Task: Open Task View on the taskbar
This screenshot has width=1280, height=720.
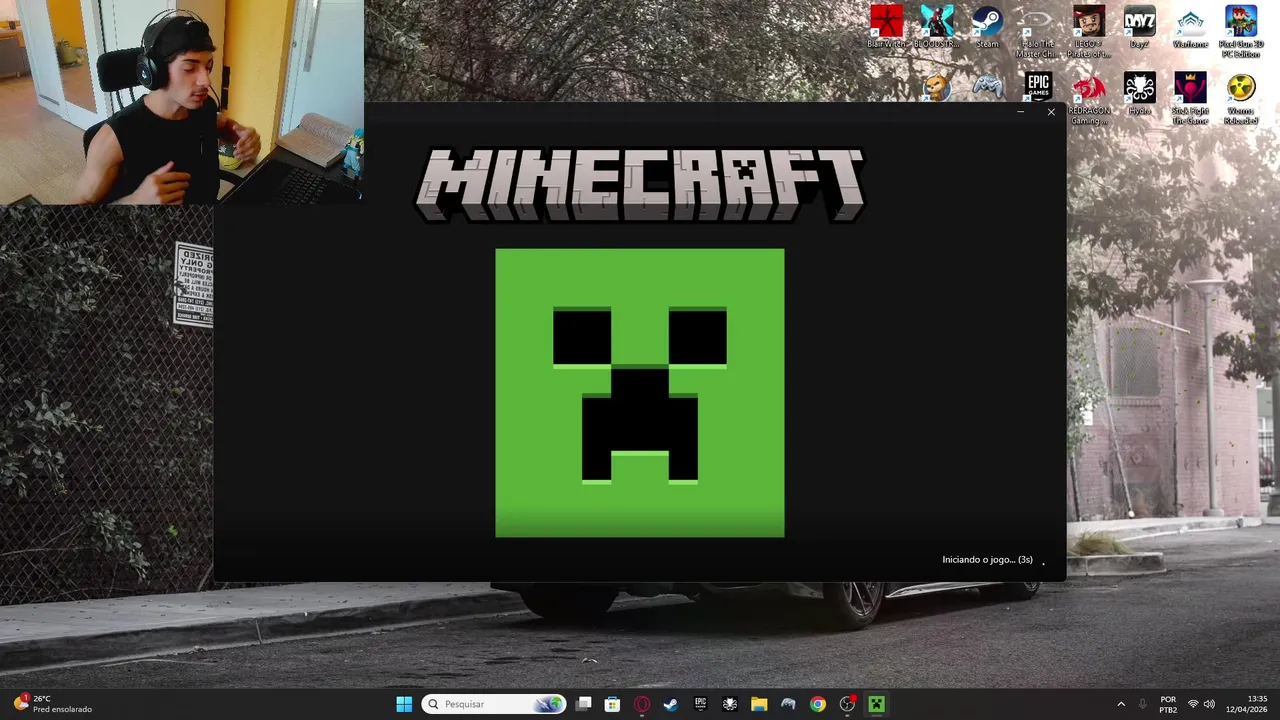Action: [584, 704]
